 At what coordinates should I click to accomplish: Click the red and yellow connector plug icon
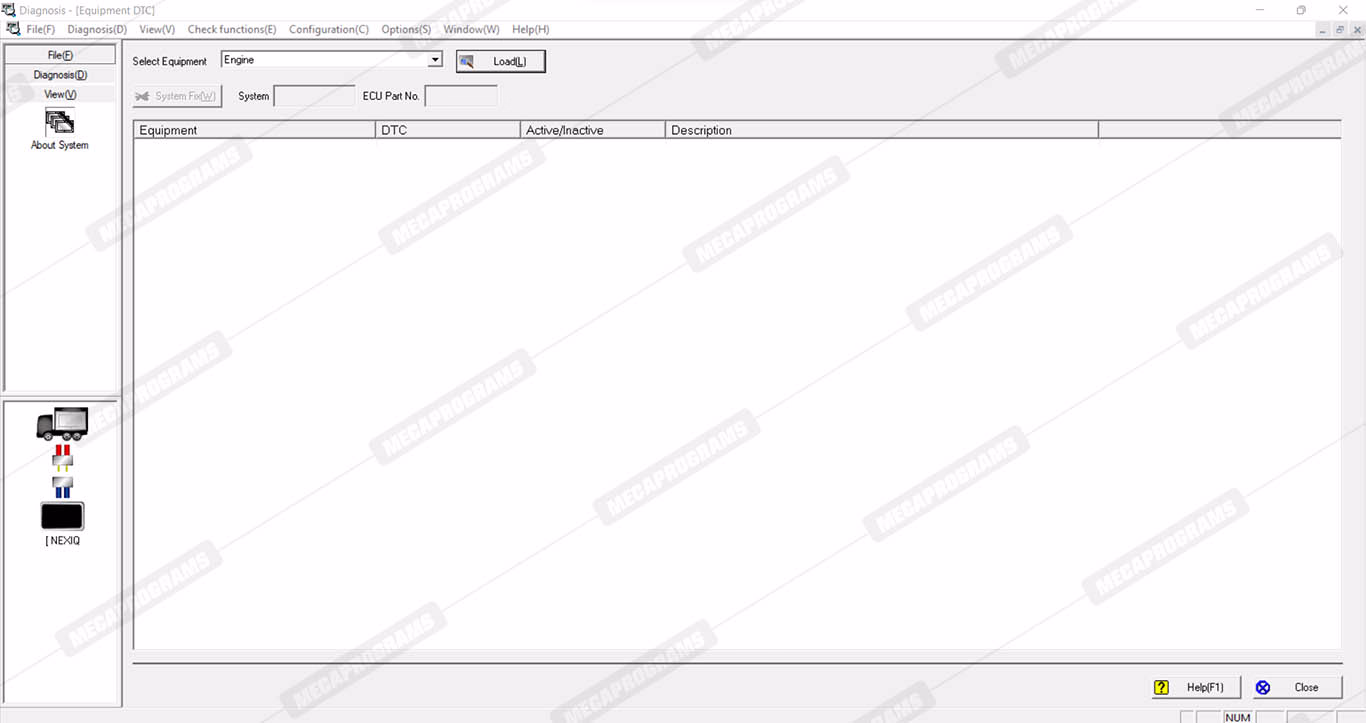pyautogui.click(x=62, y=458)
